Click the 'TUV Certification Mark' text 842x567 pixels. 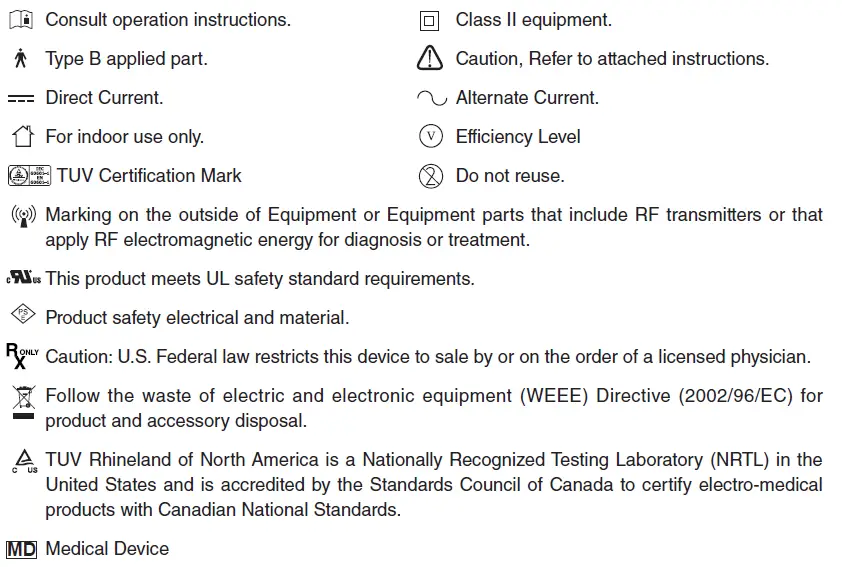point(149,176)
